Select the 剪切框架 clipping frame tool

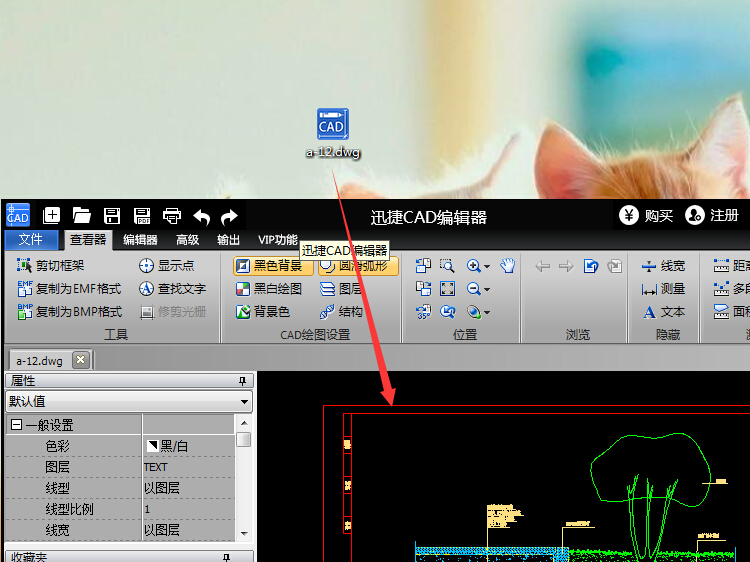click(51, 265)
